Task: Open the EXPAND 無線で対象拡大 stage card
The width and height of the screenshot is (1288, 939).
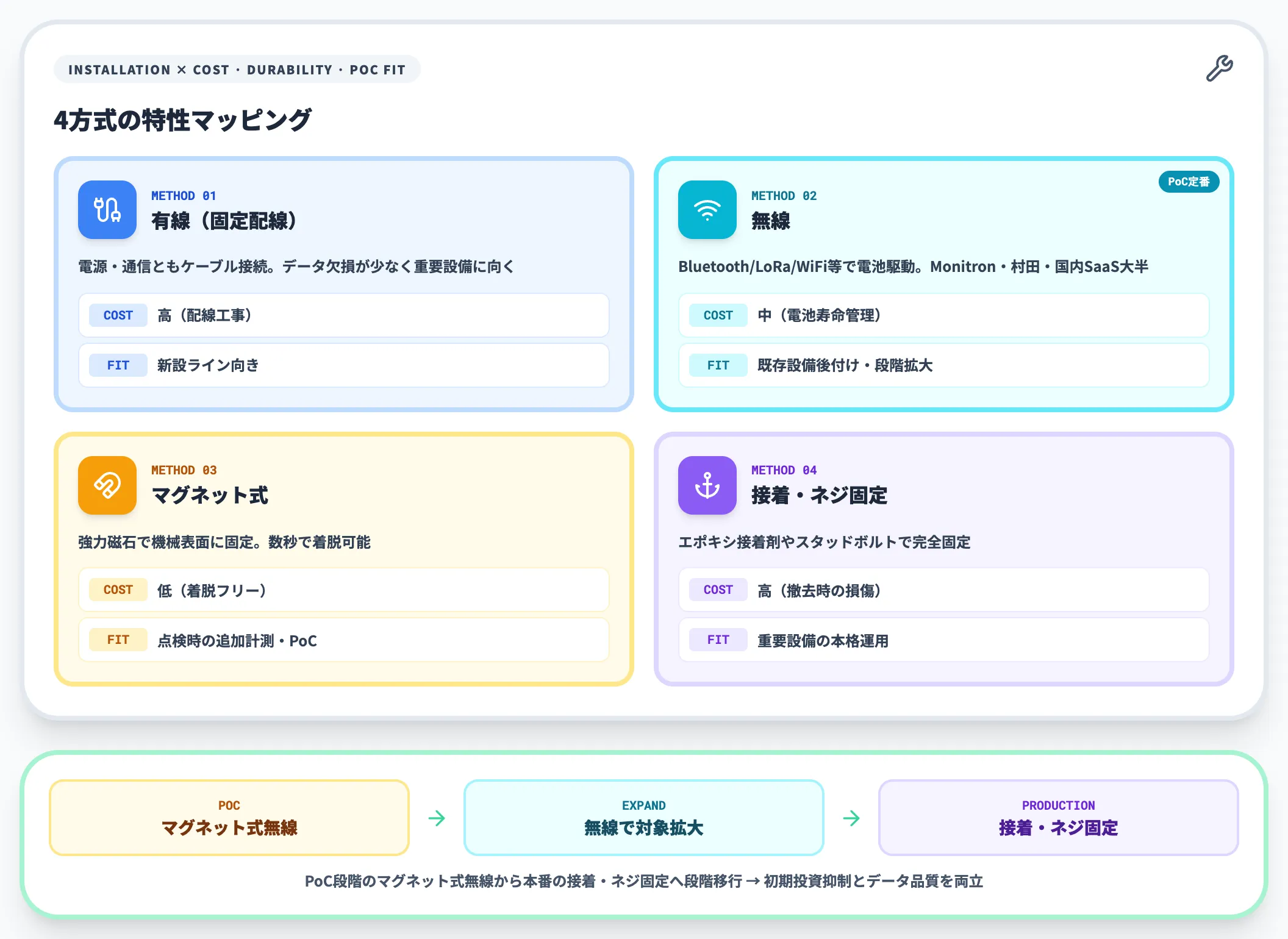Action: [x=644, y=818]
